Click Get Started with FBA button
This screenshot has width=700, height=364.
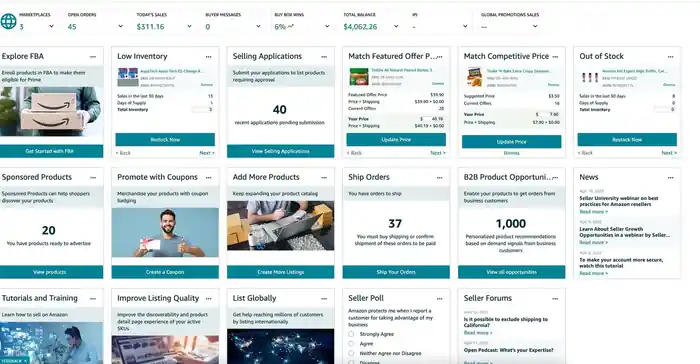[51, 151]
